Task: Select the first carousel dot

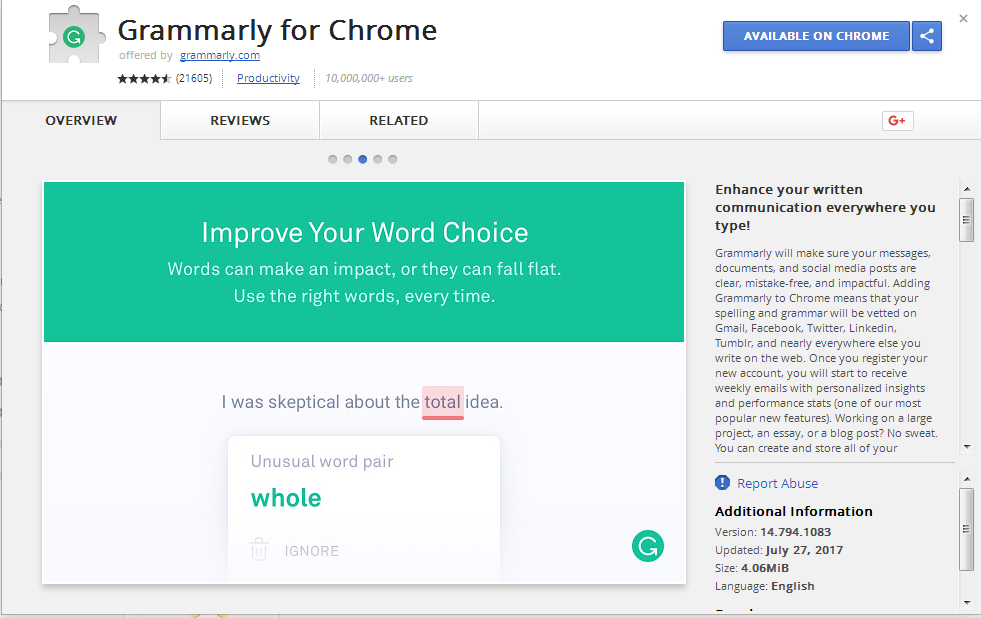Action: click(x=332, y=160)
